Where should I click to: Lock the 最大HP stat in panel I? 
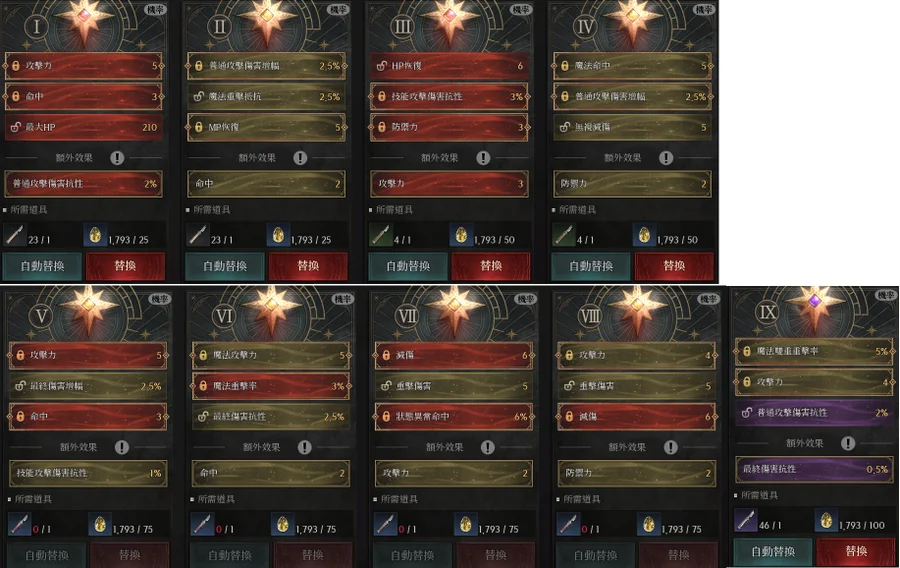[16, 127]
